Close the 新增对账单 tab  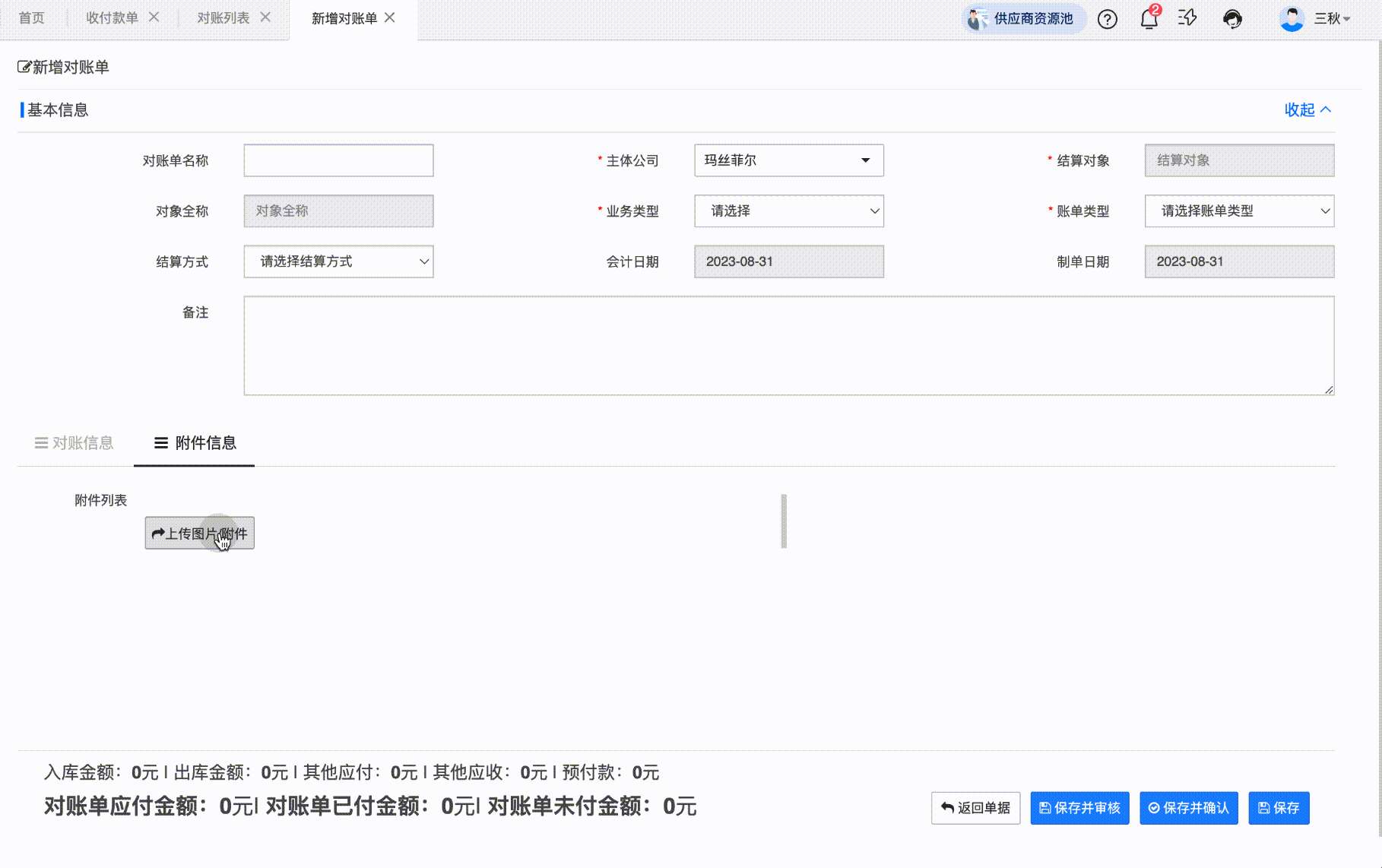[x=390, y=17]
